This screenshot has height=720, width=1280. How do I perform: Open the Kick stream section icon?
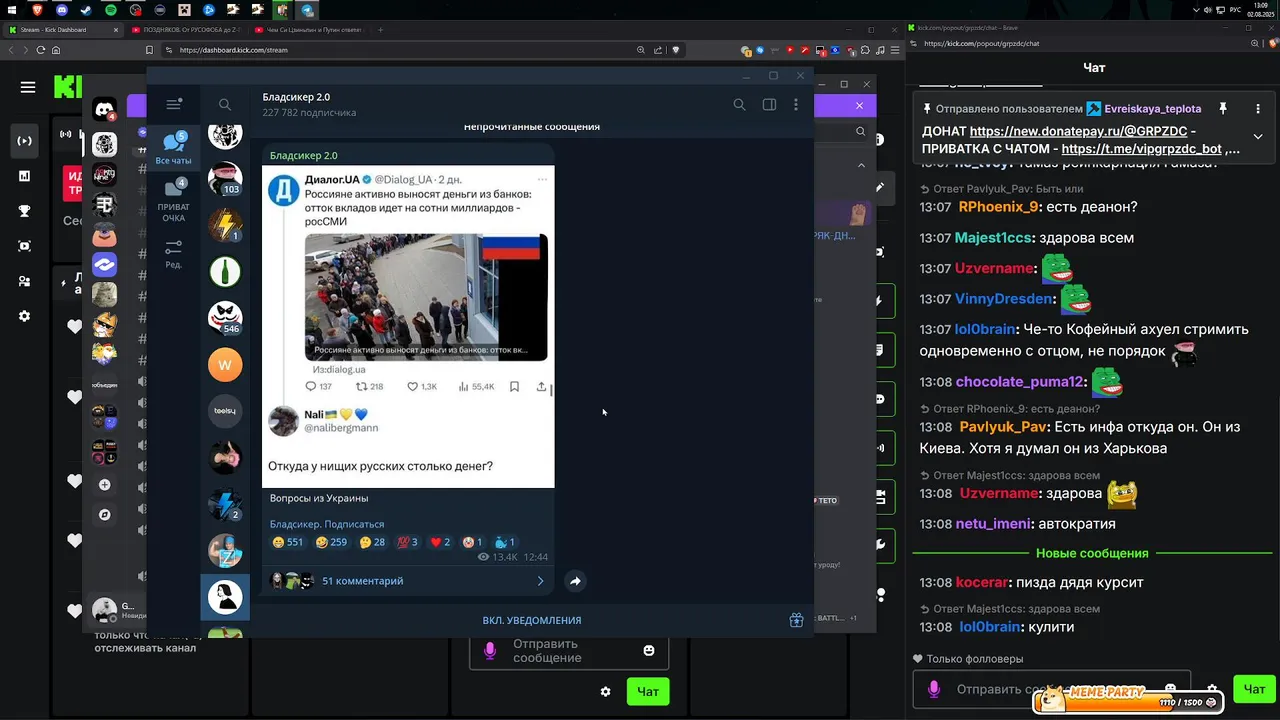click(25, 141)
